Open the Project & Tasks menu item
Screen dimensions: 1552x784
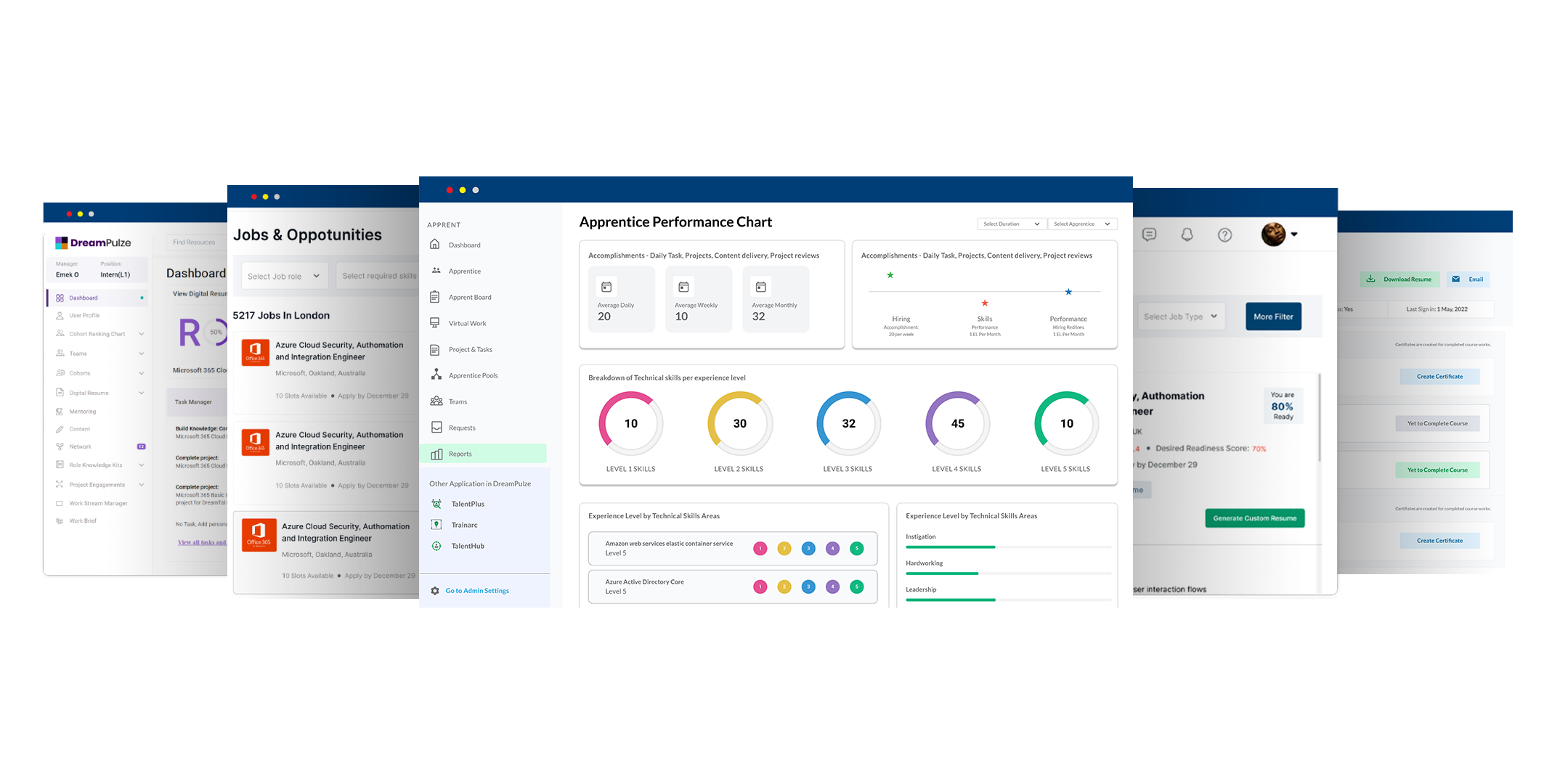point(470,349)
